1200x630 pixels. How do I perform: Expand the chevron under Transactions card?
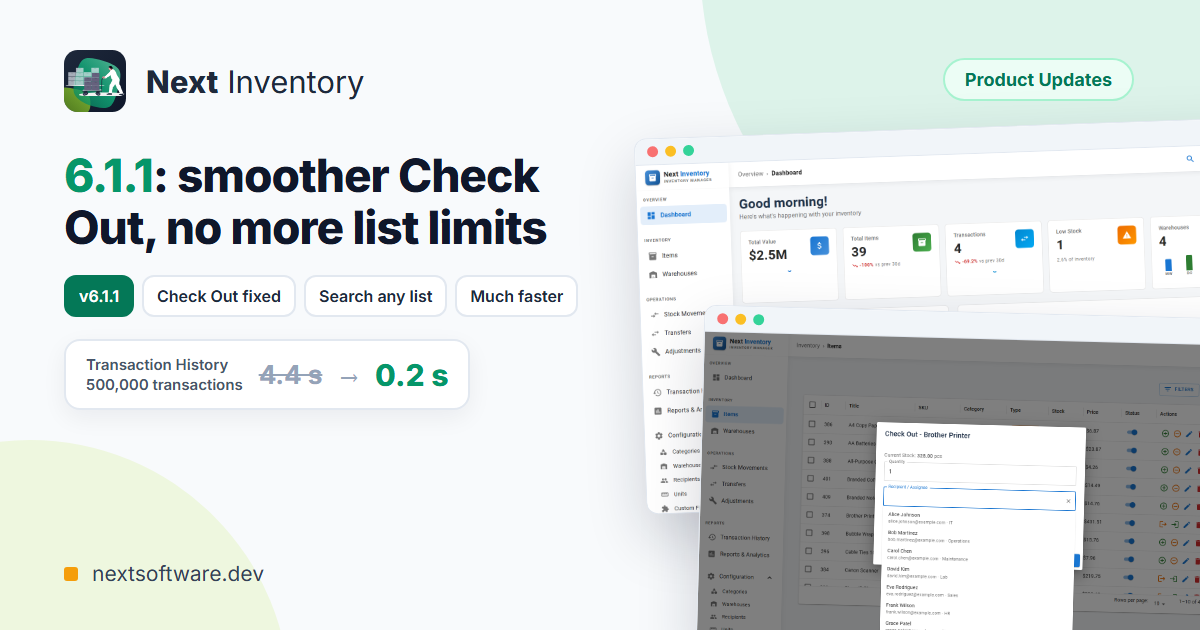pos(995,271)
